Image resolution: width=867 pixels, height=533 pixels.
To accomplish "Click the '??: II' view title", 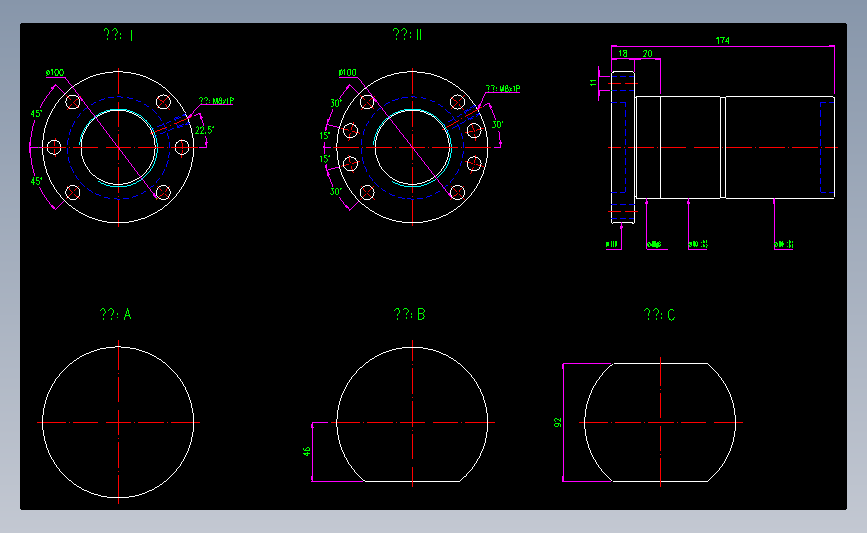I will [407, 34].
